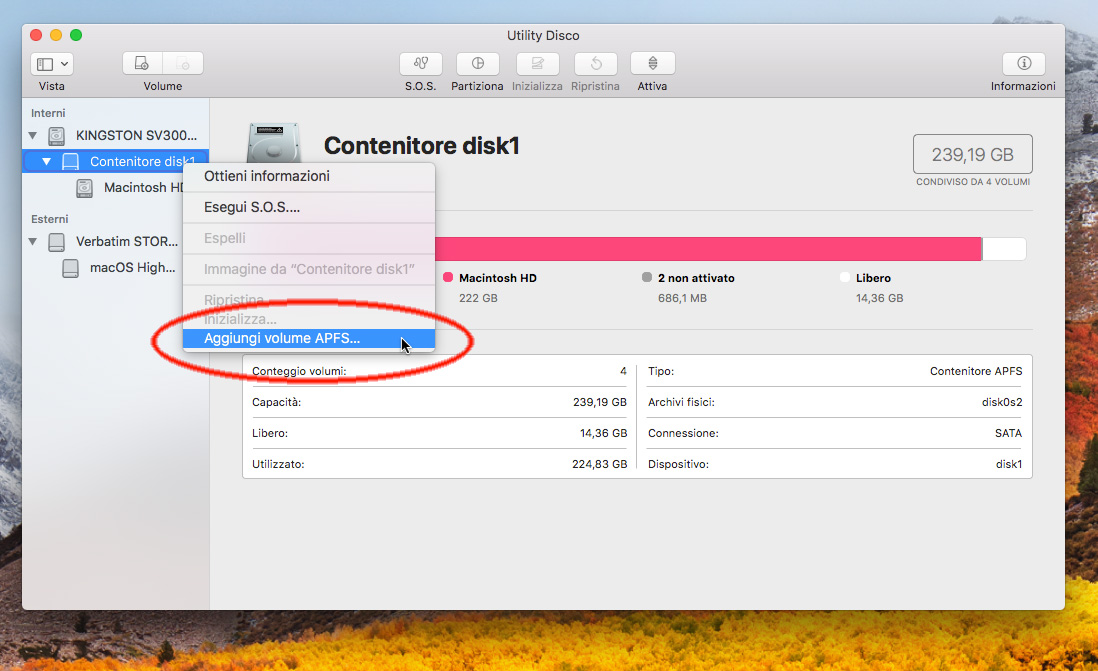Collapse the KINGSTON SV300 disk tree
The width and height of the screenshot is (1098, 671).
pyautogui.click(x=33, y=135)
